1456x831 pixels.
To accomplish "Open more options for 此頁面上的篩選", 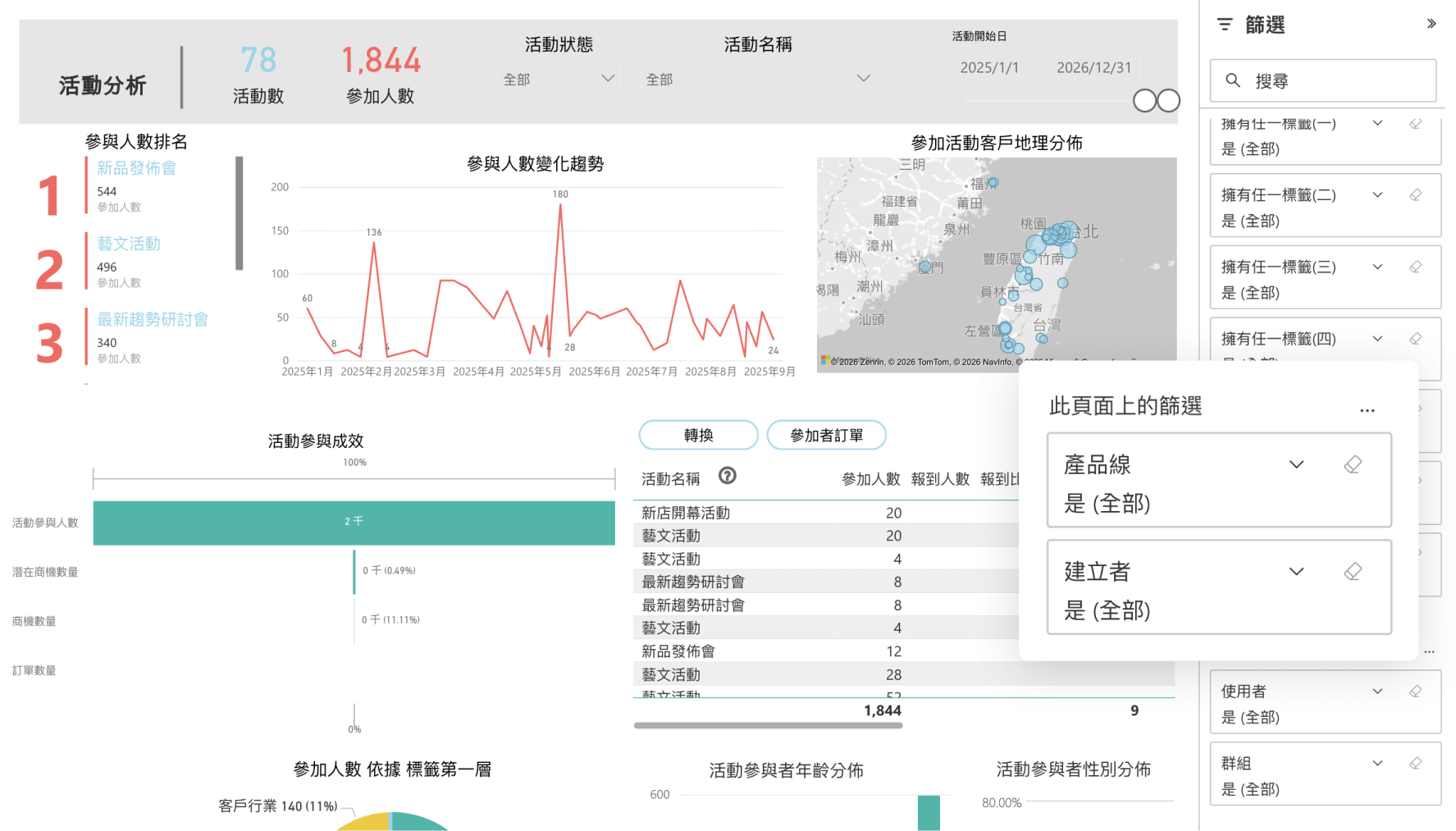I will (x=1367, y=409).
